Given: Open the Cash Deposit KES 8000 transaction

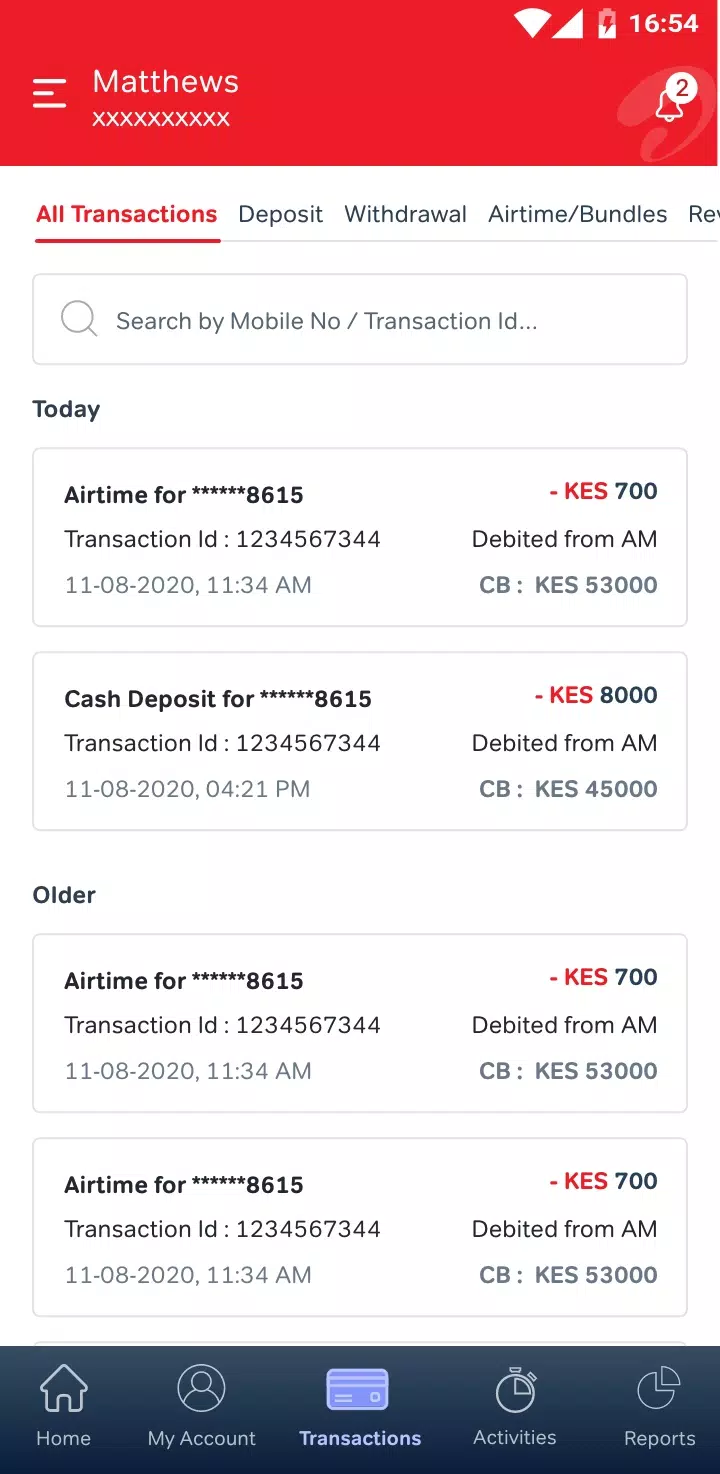Looking at the screenshot, I should (360, 741).
